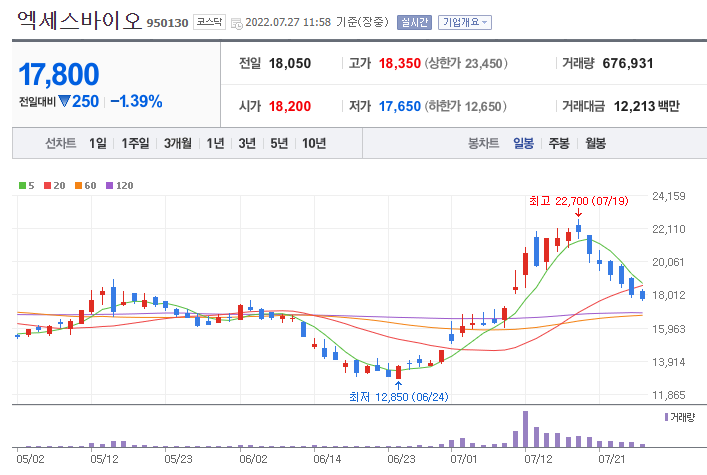Screen dimensions: 707x475
Task: Click the 최고 22,700 (07/19) high marker
Action: [x=578, y=201]
